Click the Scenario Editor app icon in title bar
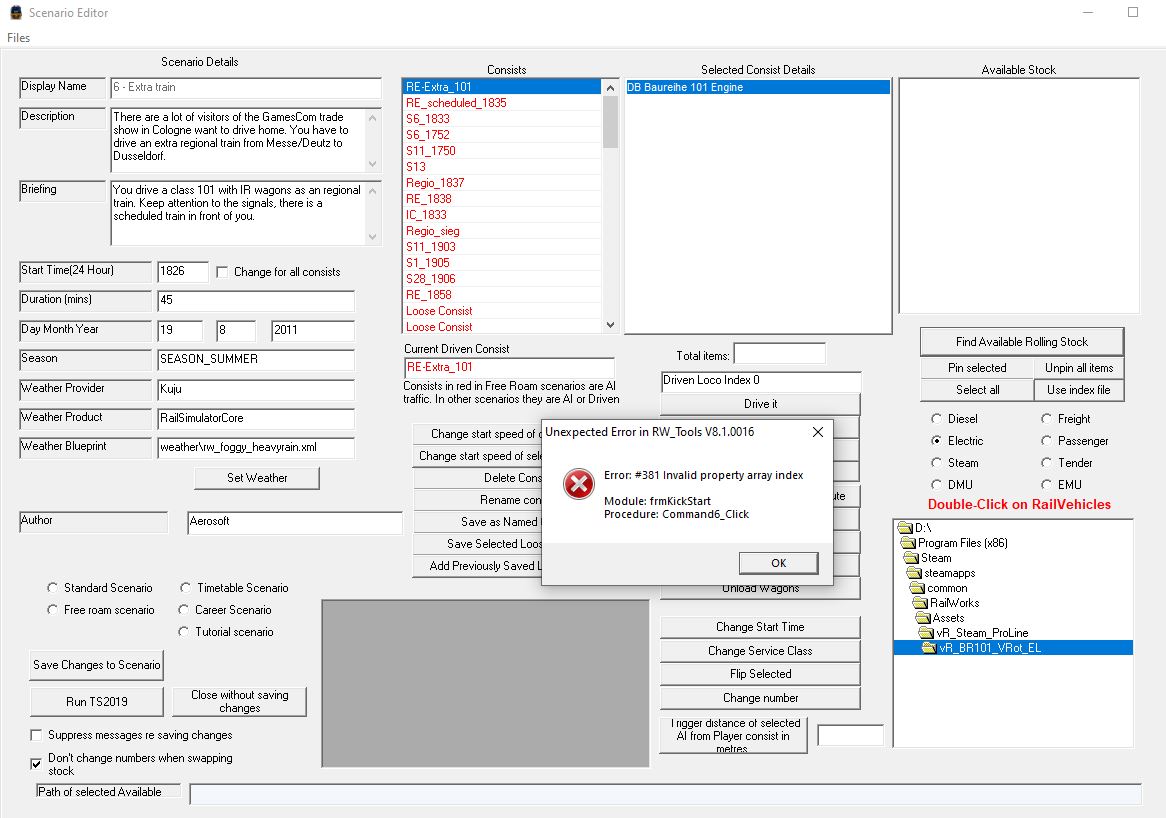 pyautogui.click(x=15, y=13)
